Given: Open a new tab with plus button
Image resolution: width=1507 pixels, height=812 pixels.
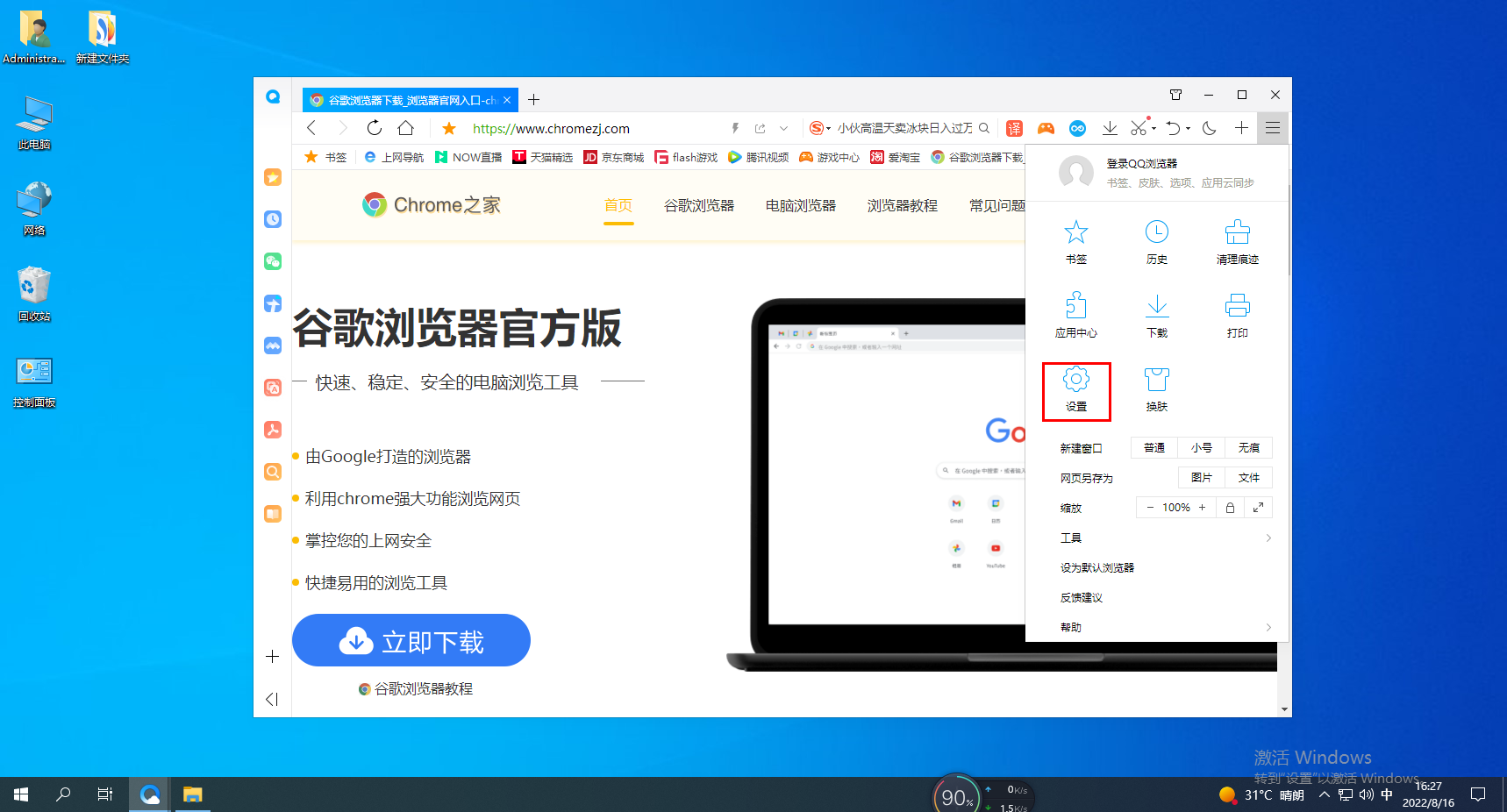Looking at the screenshot, I should click(x=533, y=100).
